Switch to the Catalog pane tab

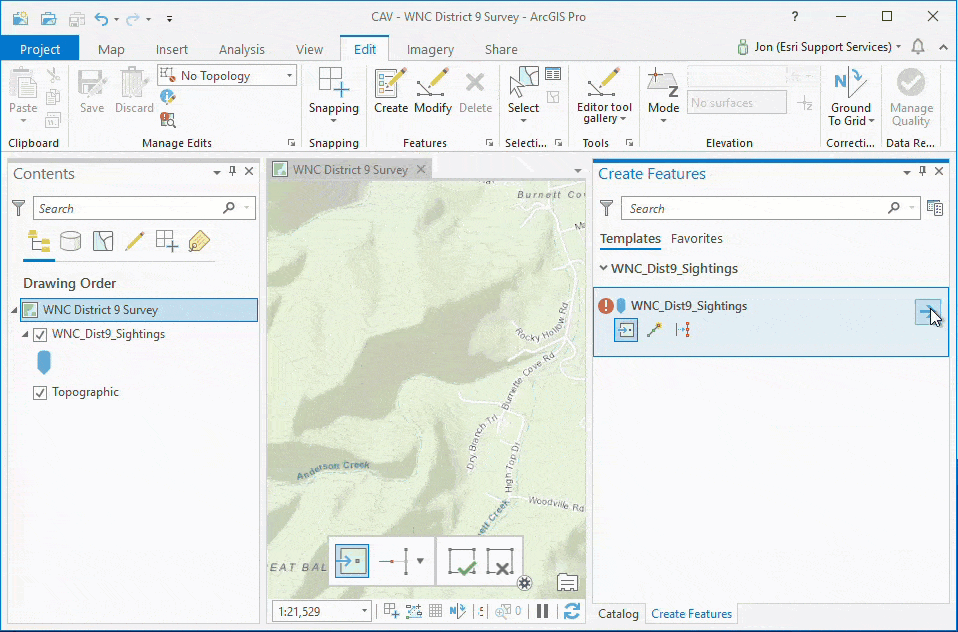(618, 613)
